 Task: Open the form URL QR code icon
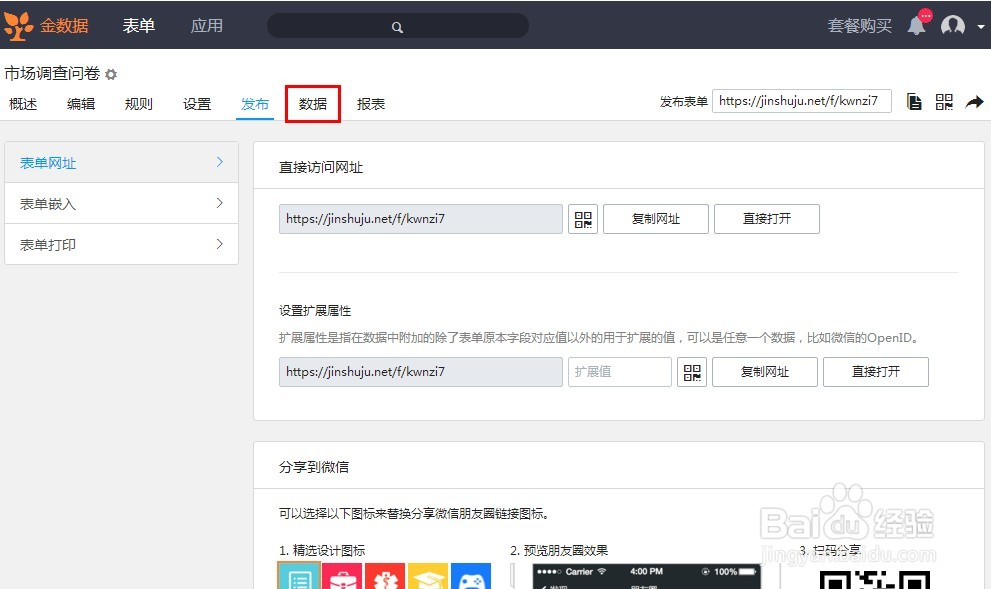pyautogui.click(x=583, y=218)
